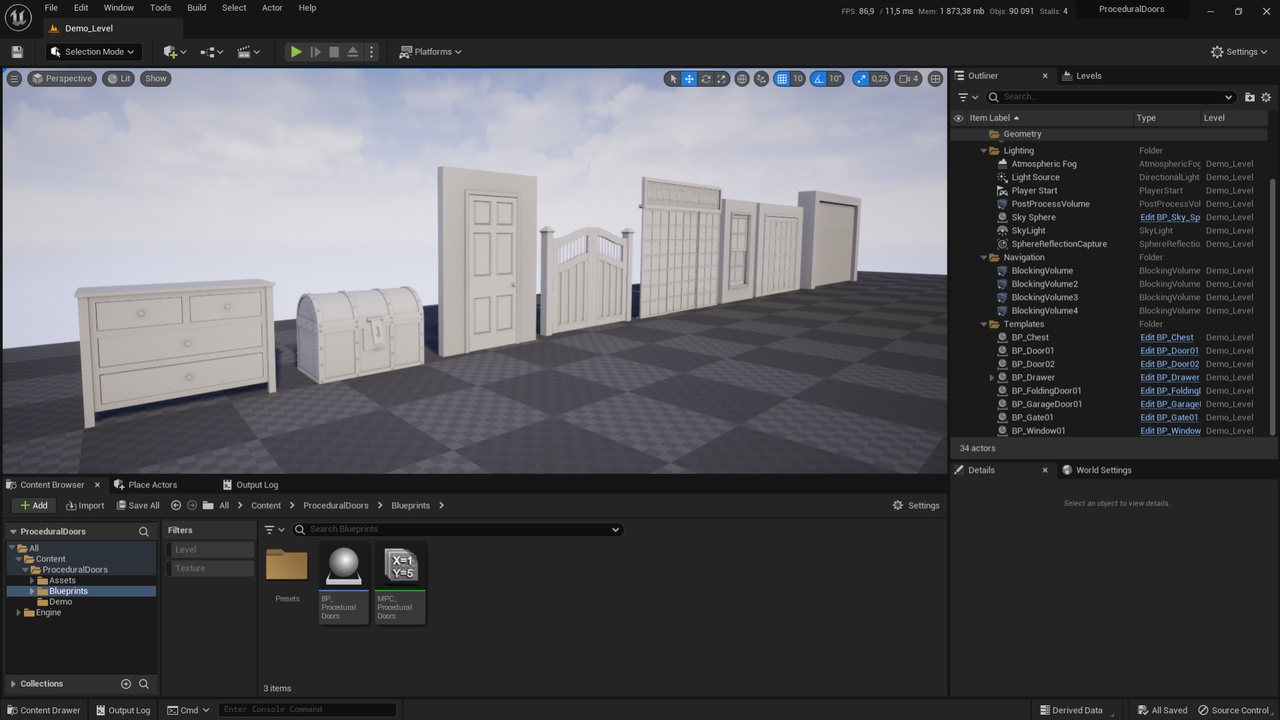Open the Outliner filter options dropdown
The width and height of the screenshot is (1280, 720).
(x=968, y=97)
